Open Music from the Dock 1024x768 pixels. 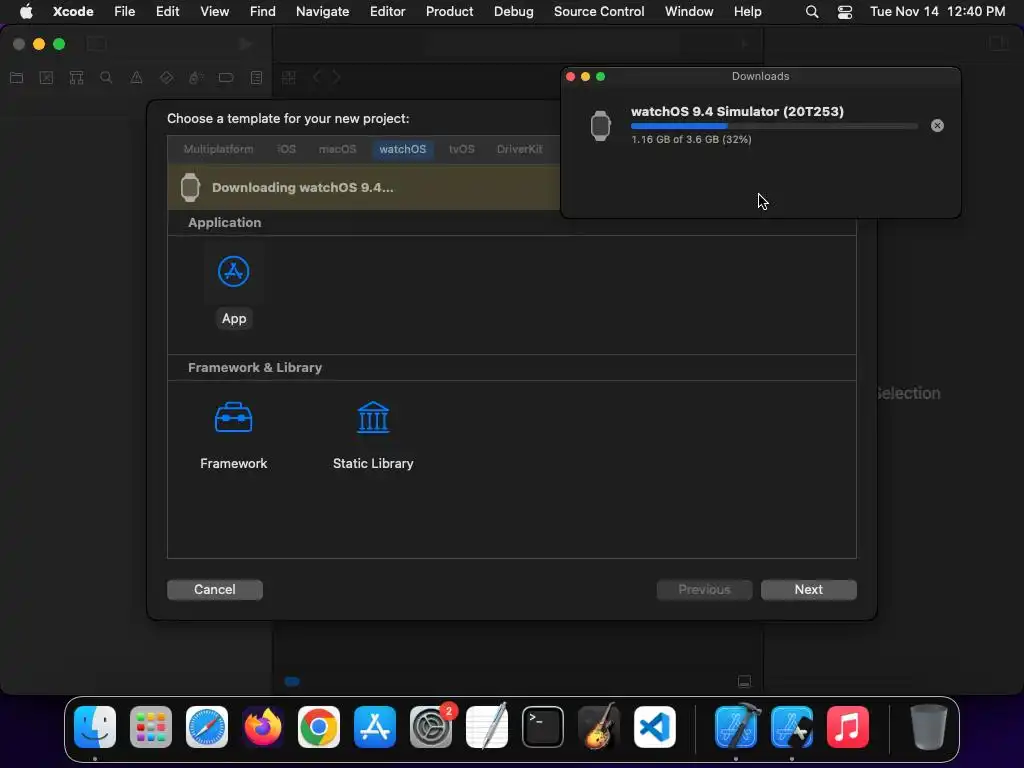tap(848, 727)
